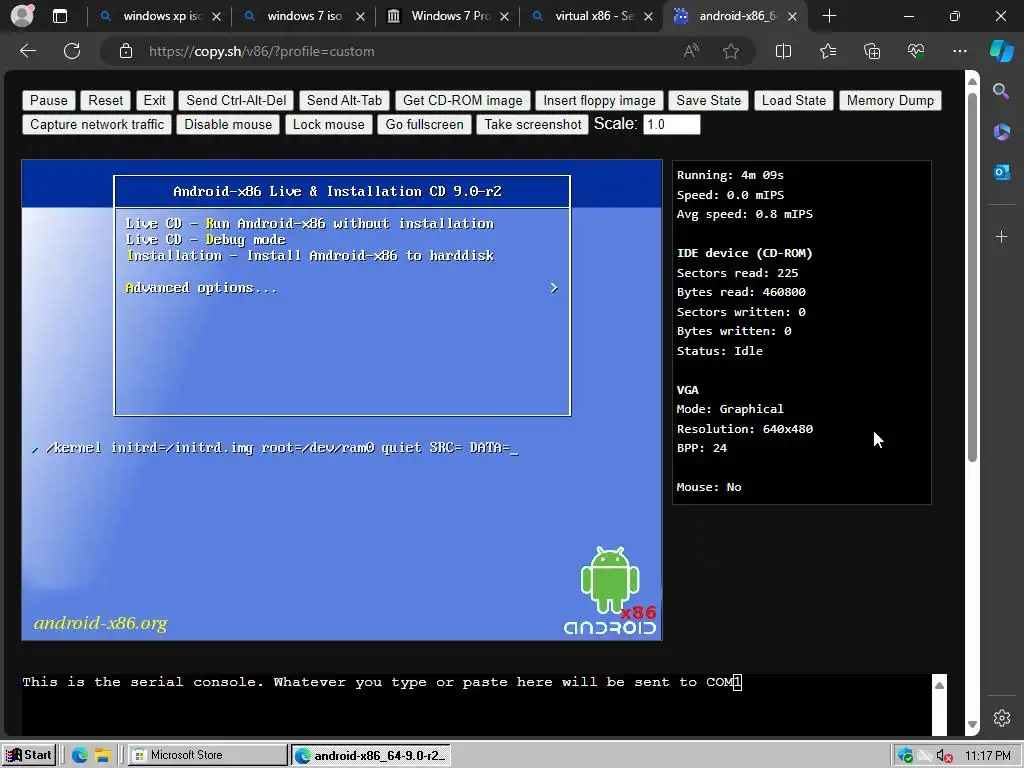Click the taskbar clock showing 11:17 PM
The image size is (1024, 768).
988,756
